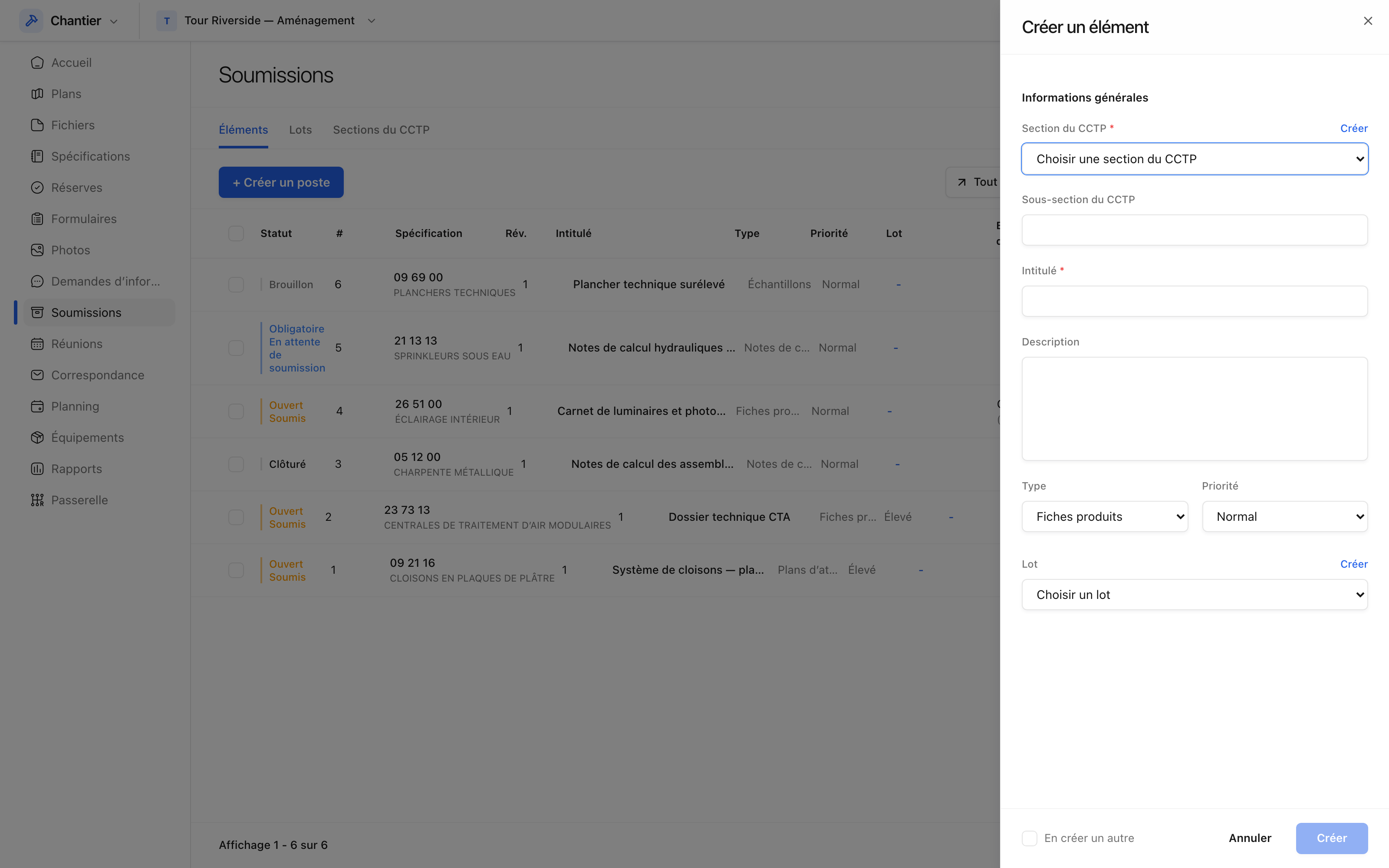Click the Chantier hammer logo icon
Viewport: 1389px width, 868px height.
[32, 21]
